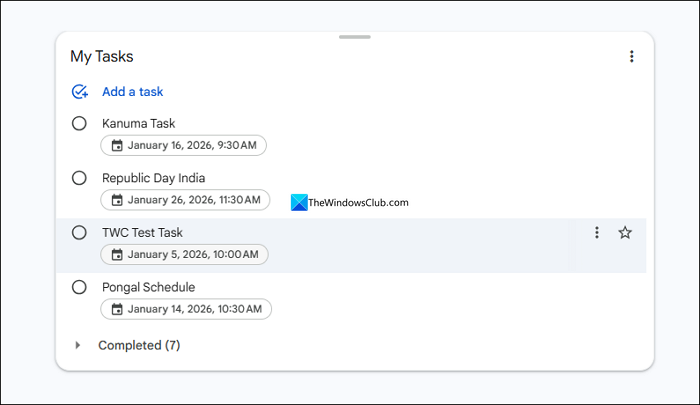Click the Completed (7) label

point(139,345)
